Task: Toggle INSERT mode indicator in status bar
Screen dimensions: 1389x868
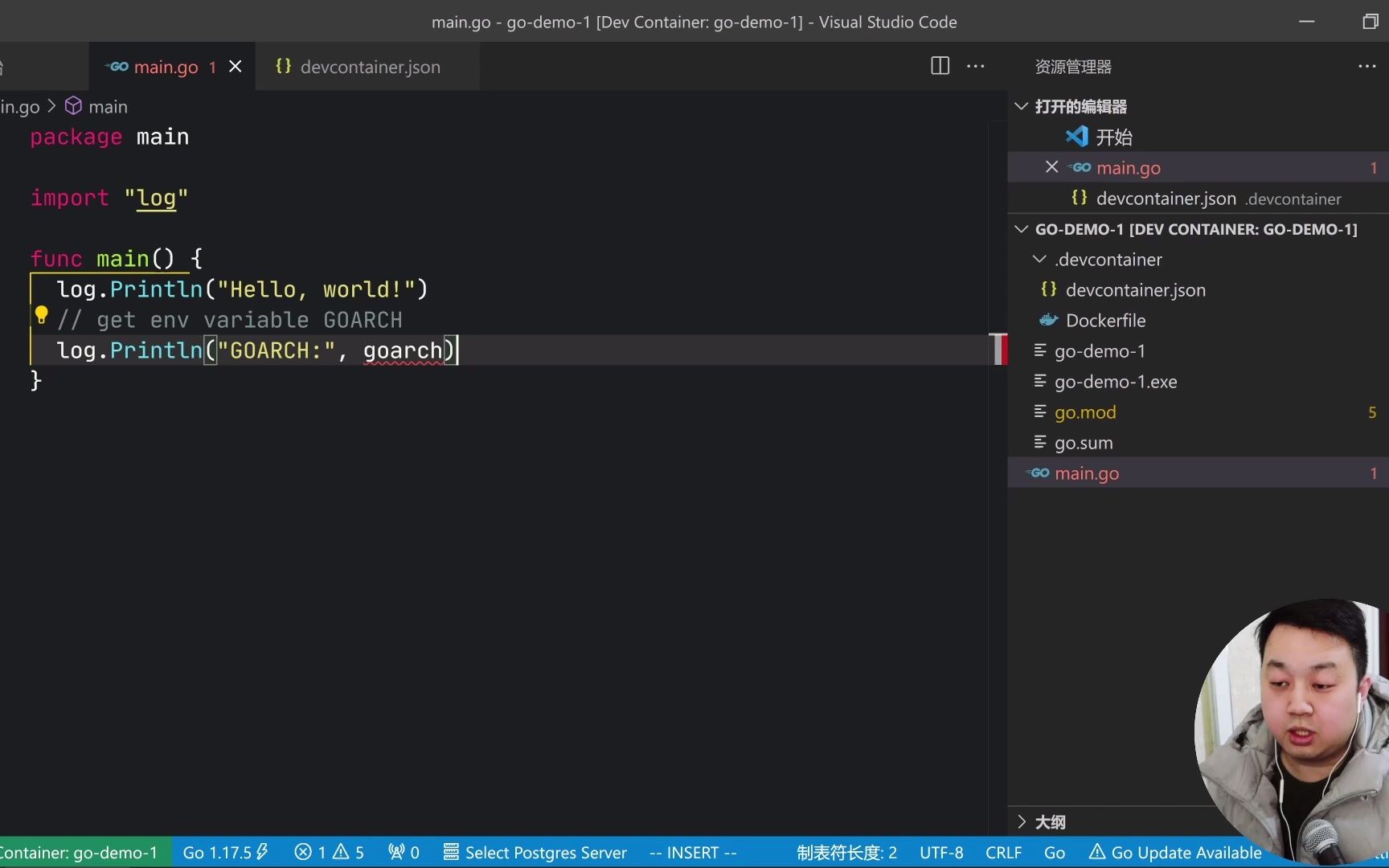Action: (691, 852)
